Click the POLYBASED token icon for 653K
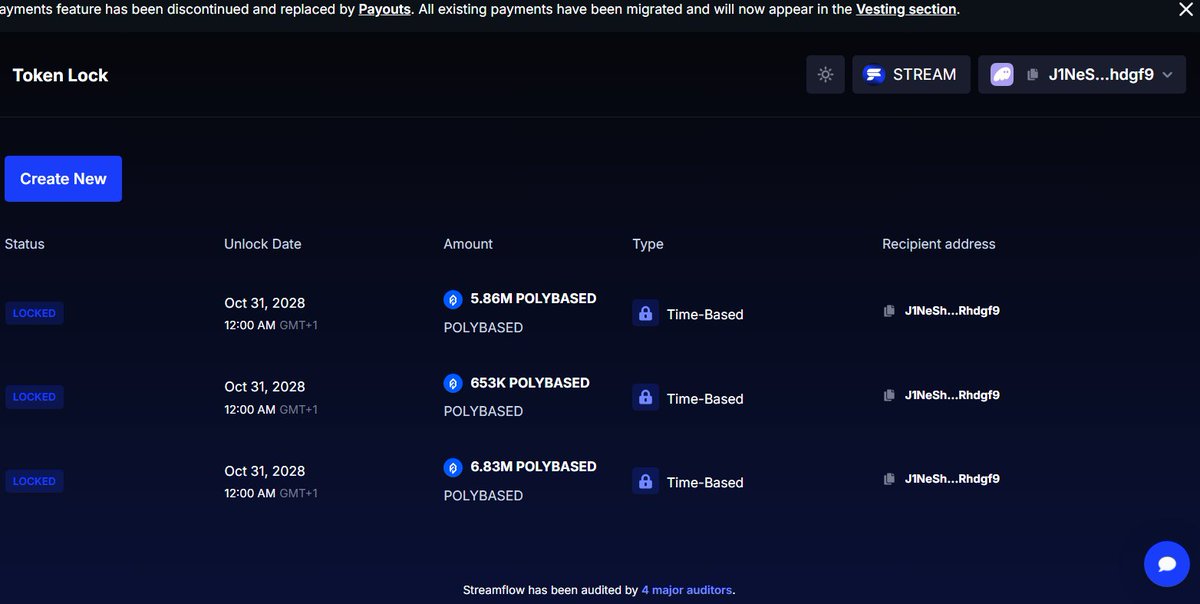This screenshot has height=604, width=1200. (x=453, y=383)
